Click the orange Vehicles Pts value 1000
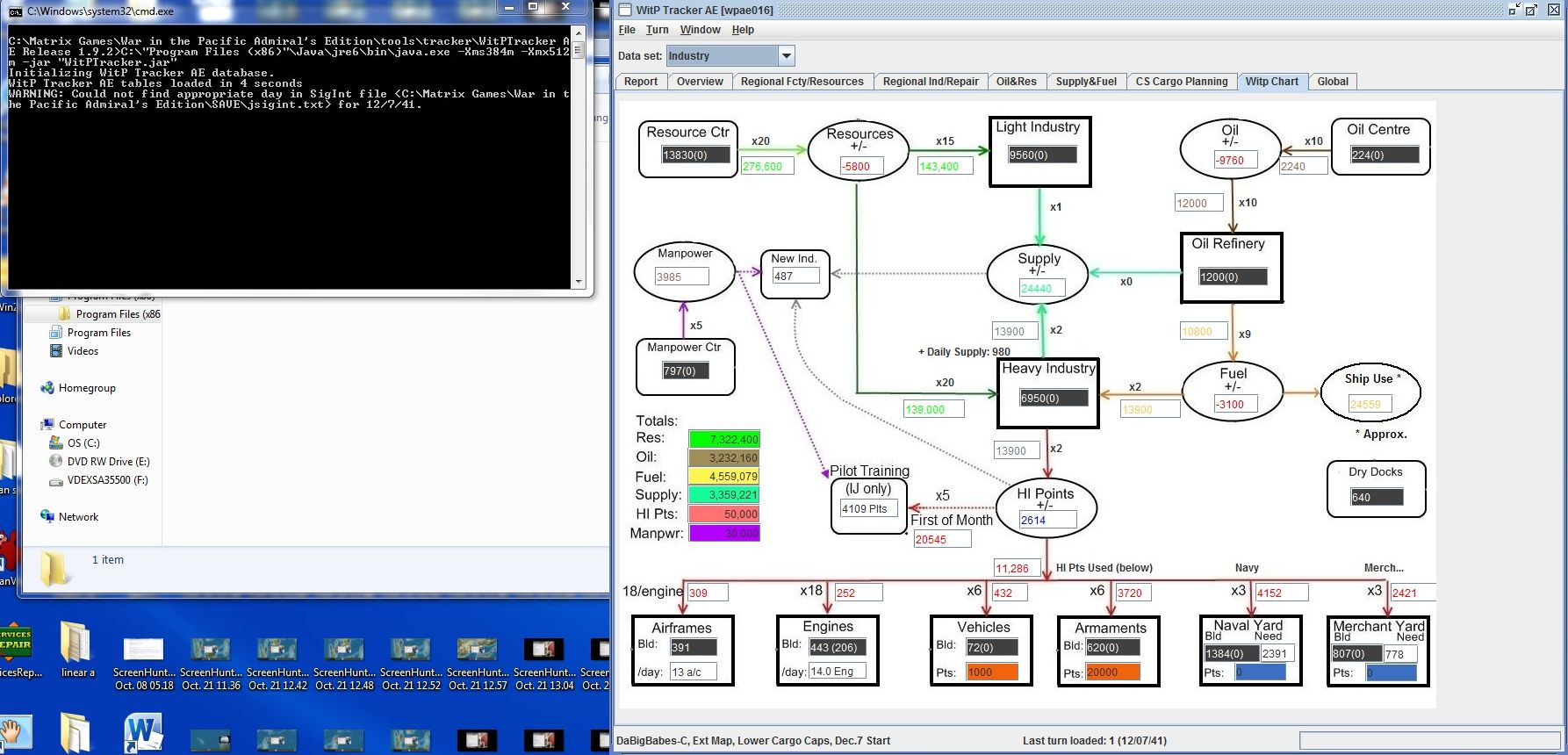 click(x=992, y=672)
